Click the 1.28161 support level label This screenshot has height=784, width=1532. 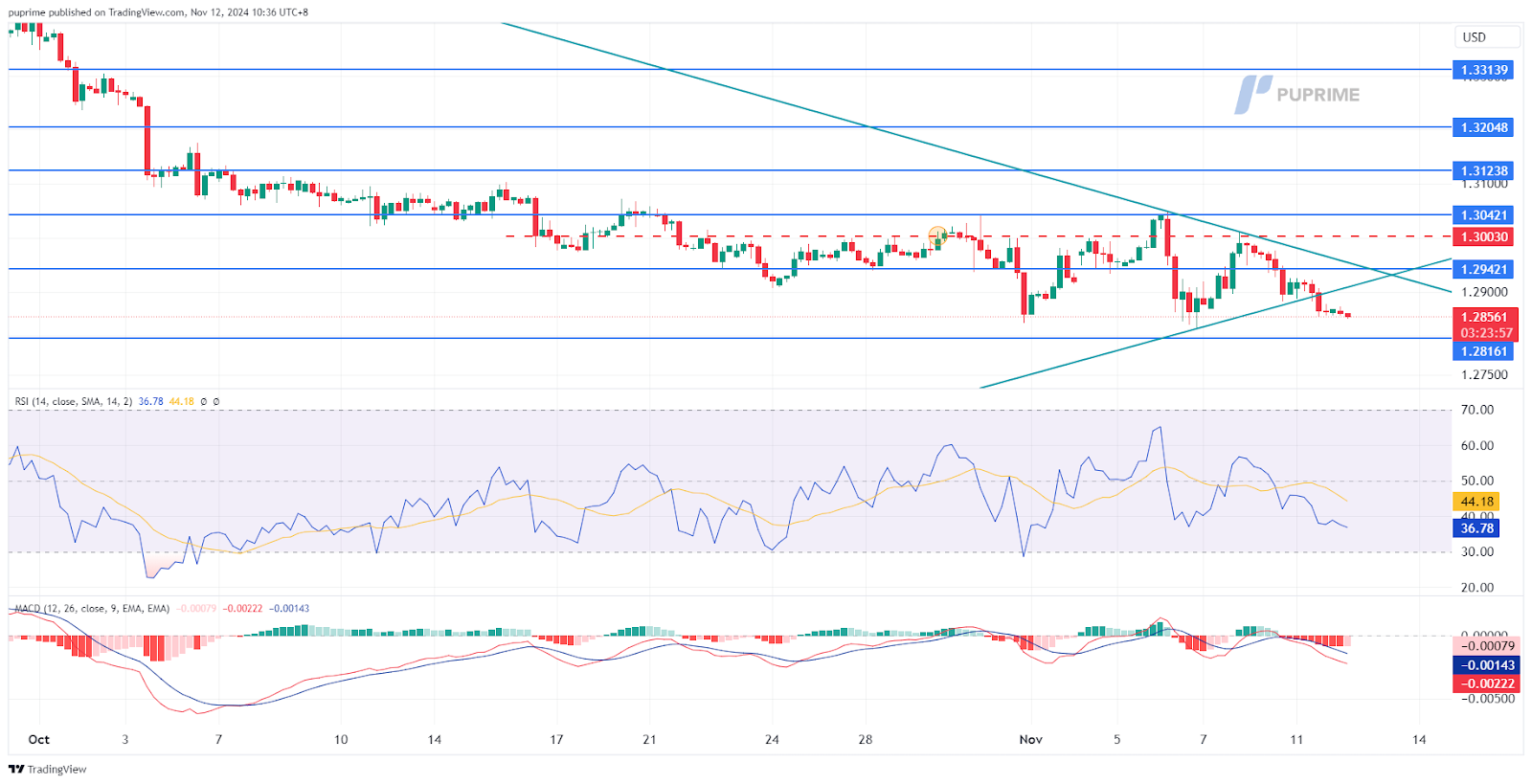[x=1483, y=351]
